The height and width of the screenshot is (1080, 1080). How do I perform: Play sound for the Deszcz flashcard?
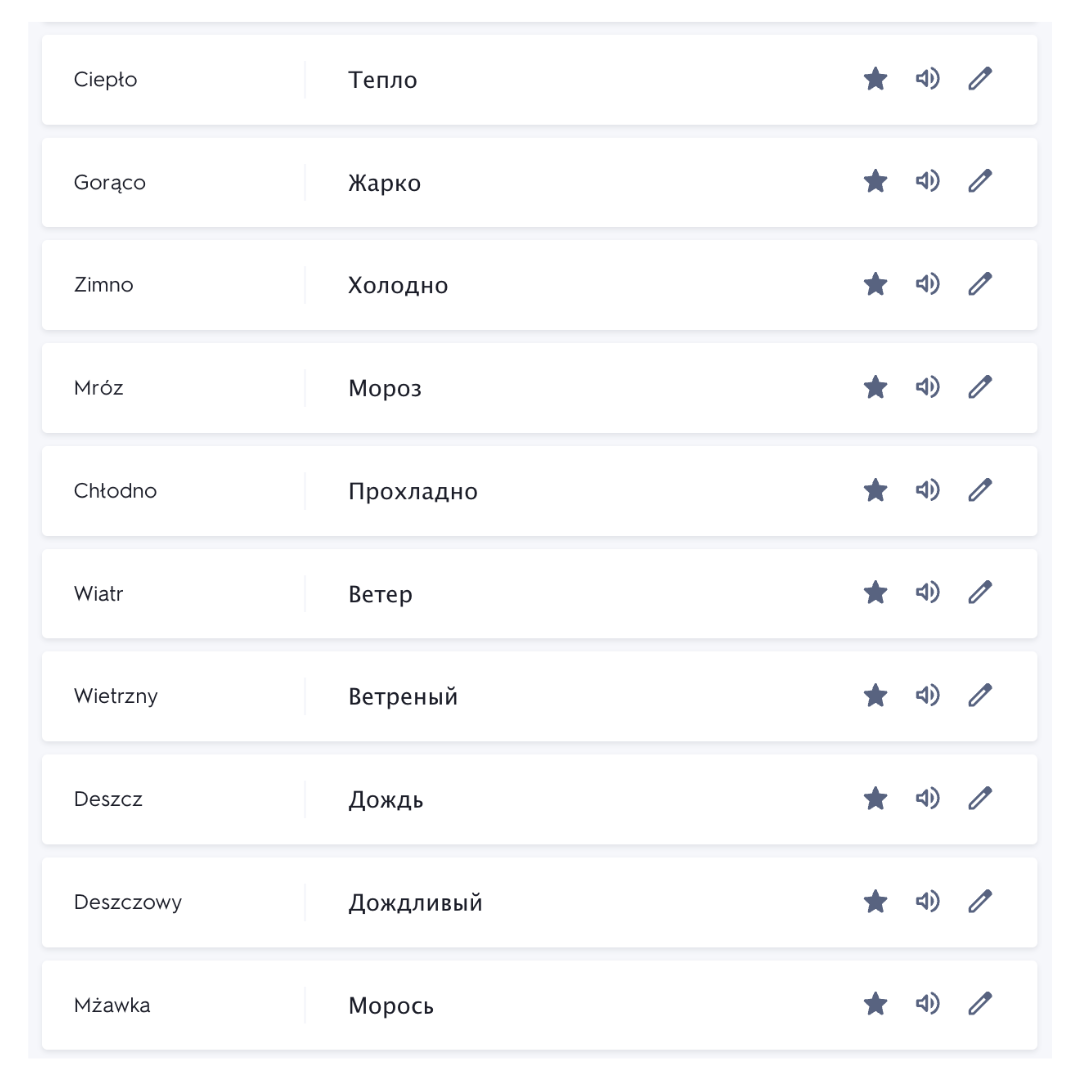[927, 798]
